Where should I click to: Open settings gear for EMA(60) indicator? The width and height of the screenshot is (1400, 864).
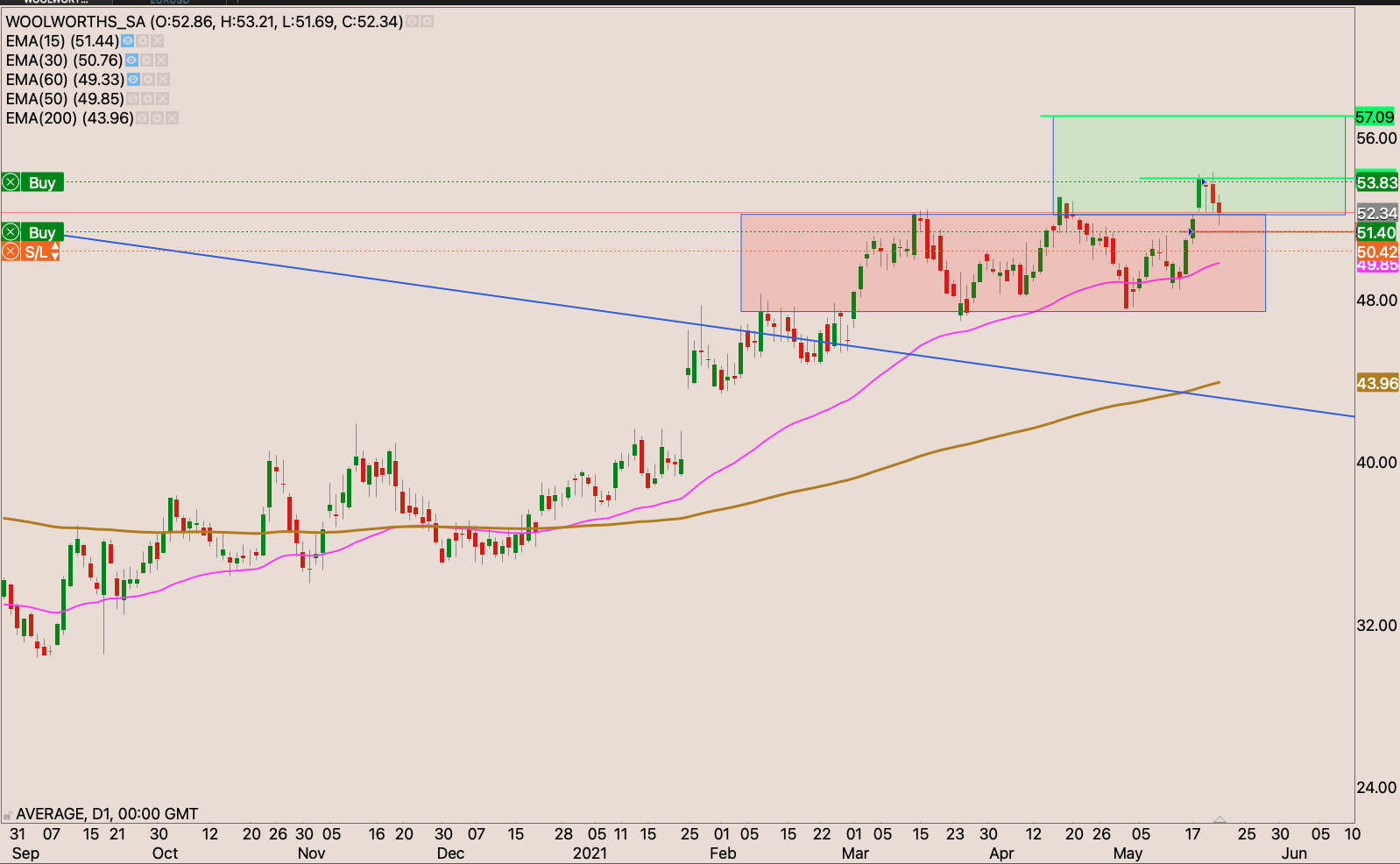pos(148,80)
